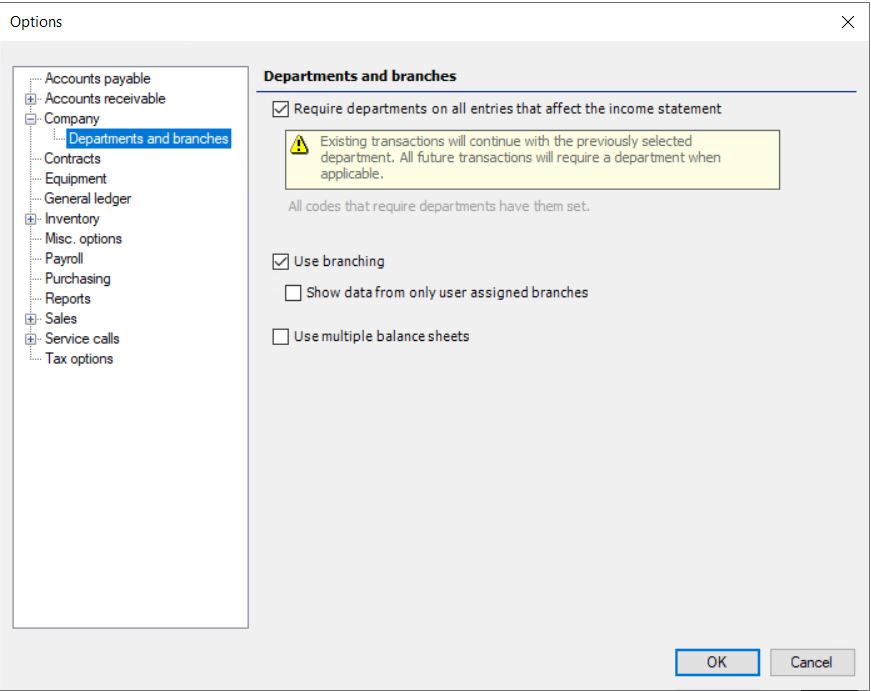
Task: Click the 'Existing transactions will continue' warning text
Action: [520, 157]
